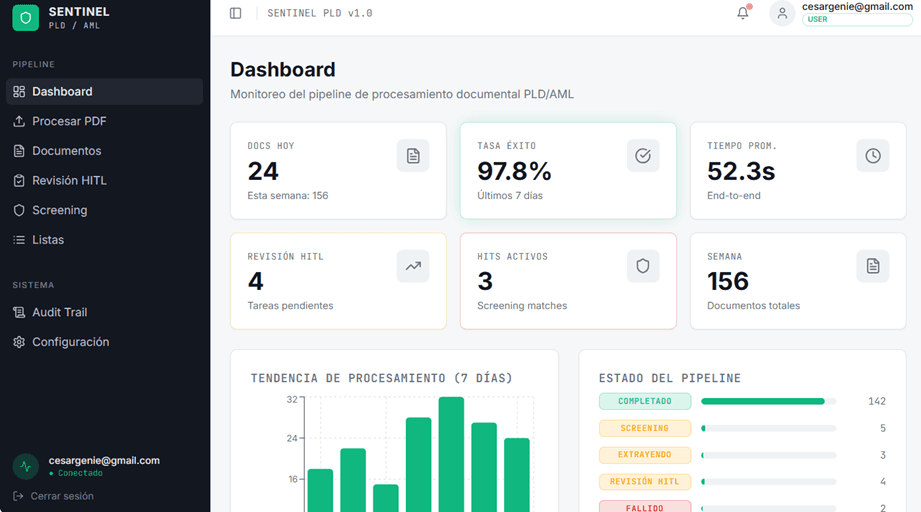This screenshot has width=921, height=512.
Task: Click the cesargenie@gmail.com header account
Action: click(857, 6)
